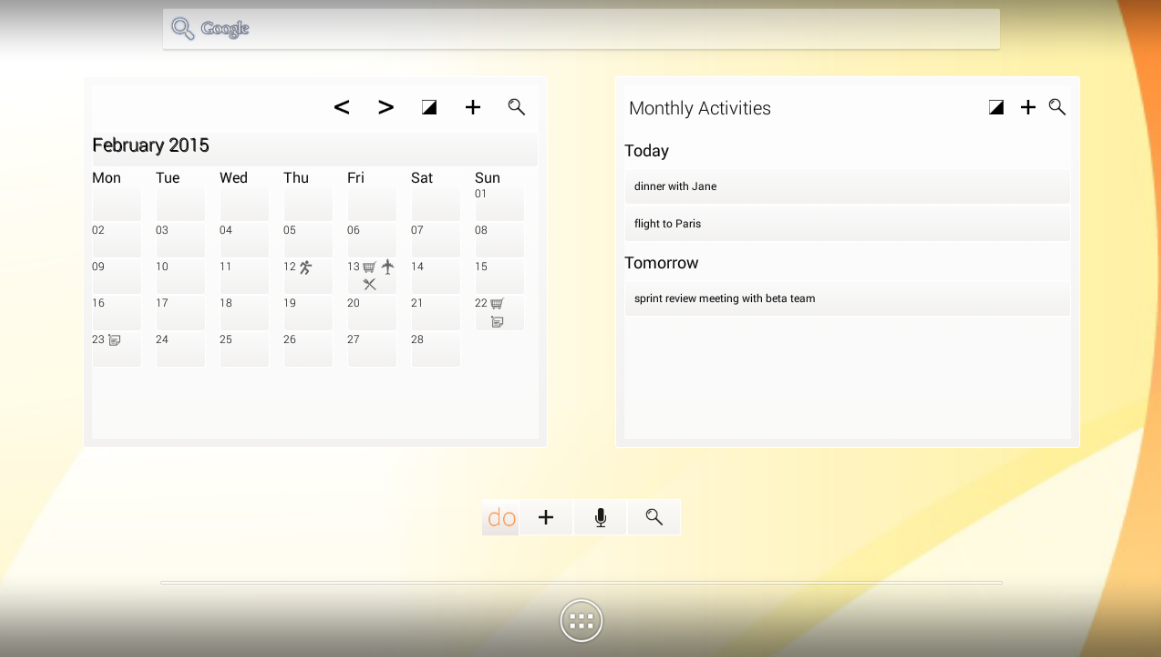Select the running activity icon on February 12
This screenshot has width=1161, height=657.
point(306,266)
